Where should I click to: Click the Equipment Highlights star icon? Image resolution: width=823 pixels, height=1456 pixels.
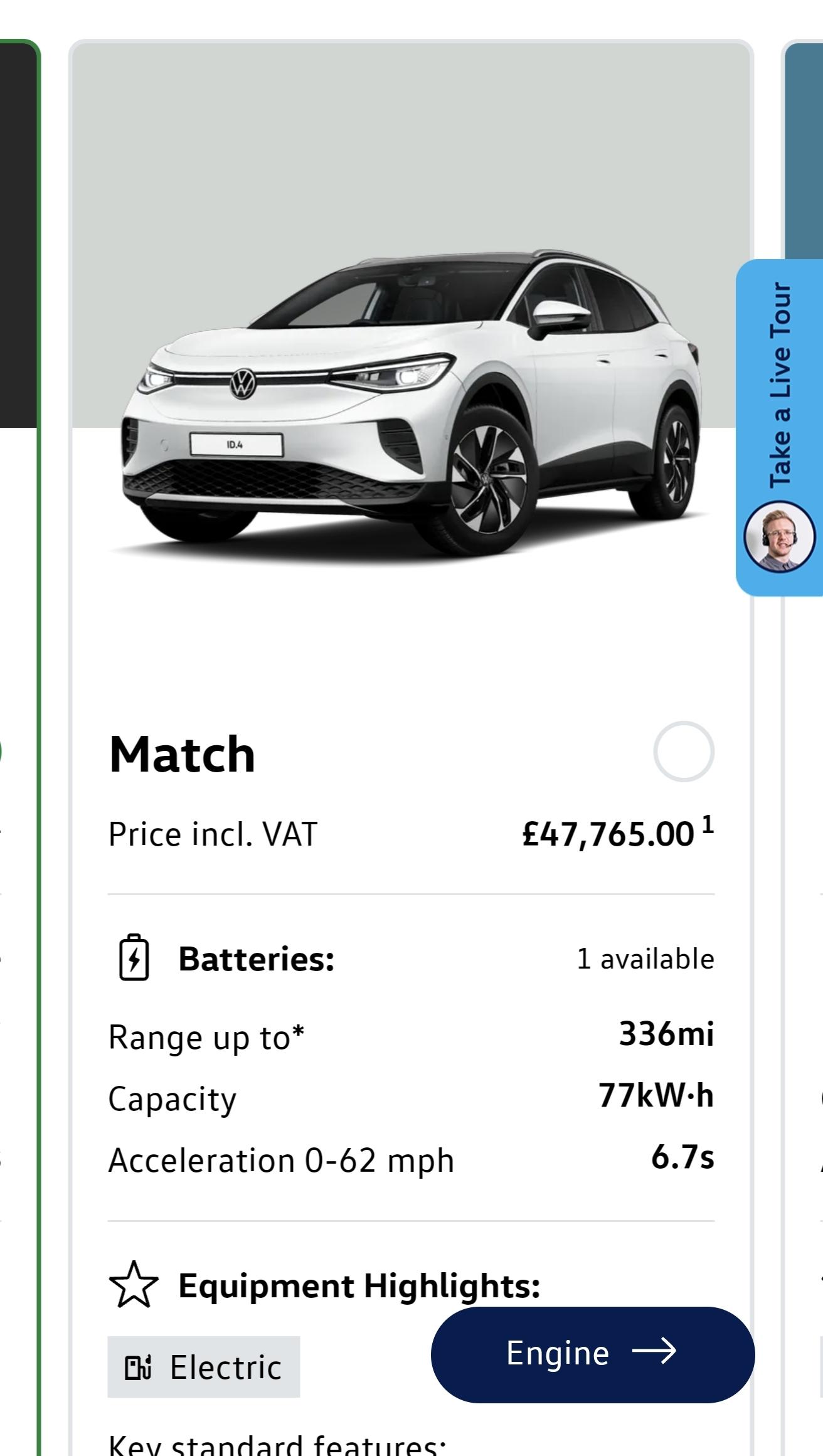(134, 1285)
